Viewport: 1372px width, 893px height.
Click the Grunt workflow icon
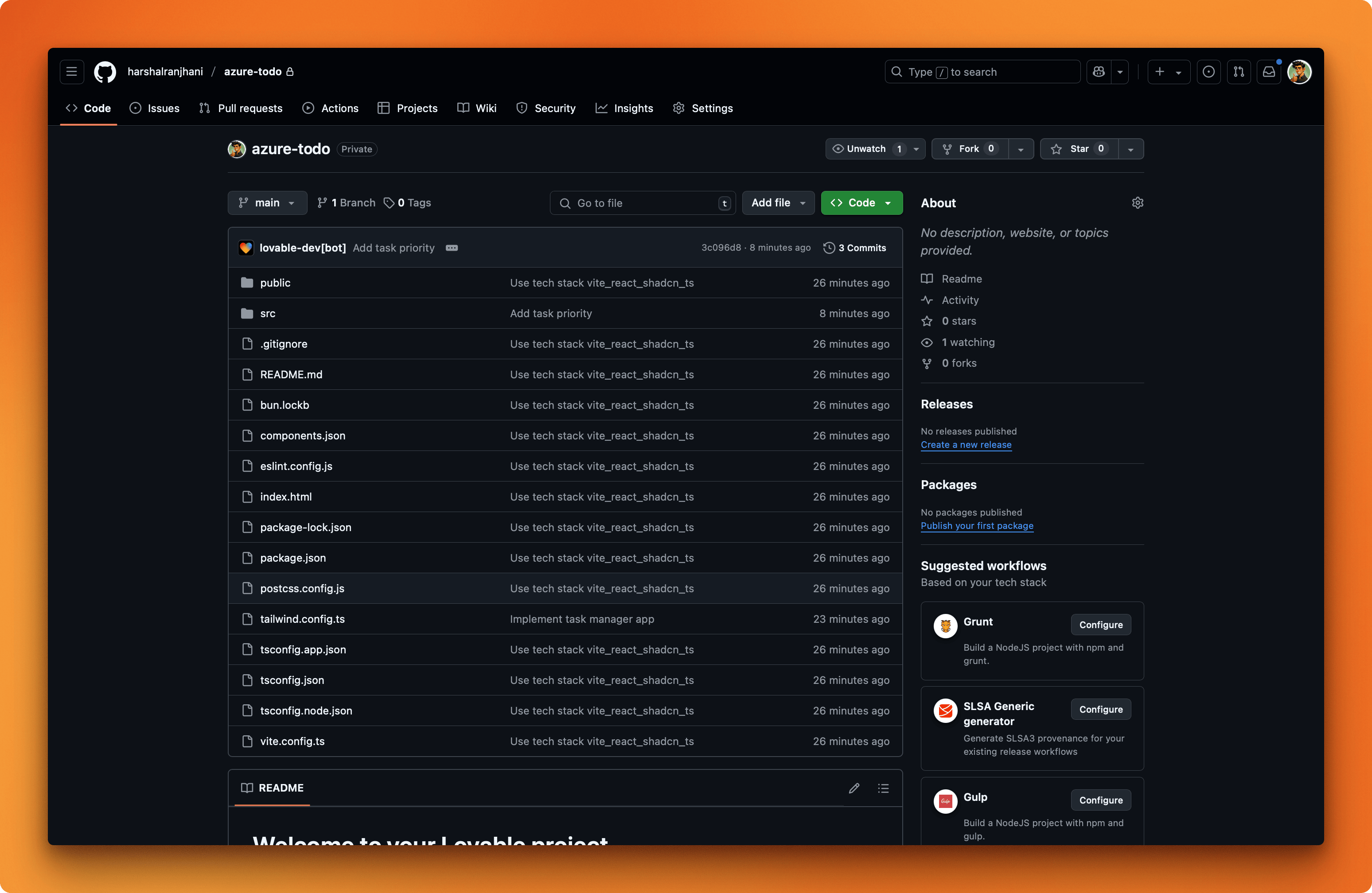tap(945, 626)
